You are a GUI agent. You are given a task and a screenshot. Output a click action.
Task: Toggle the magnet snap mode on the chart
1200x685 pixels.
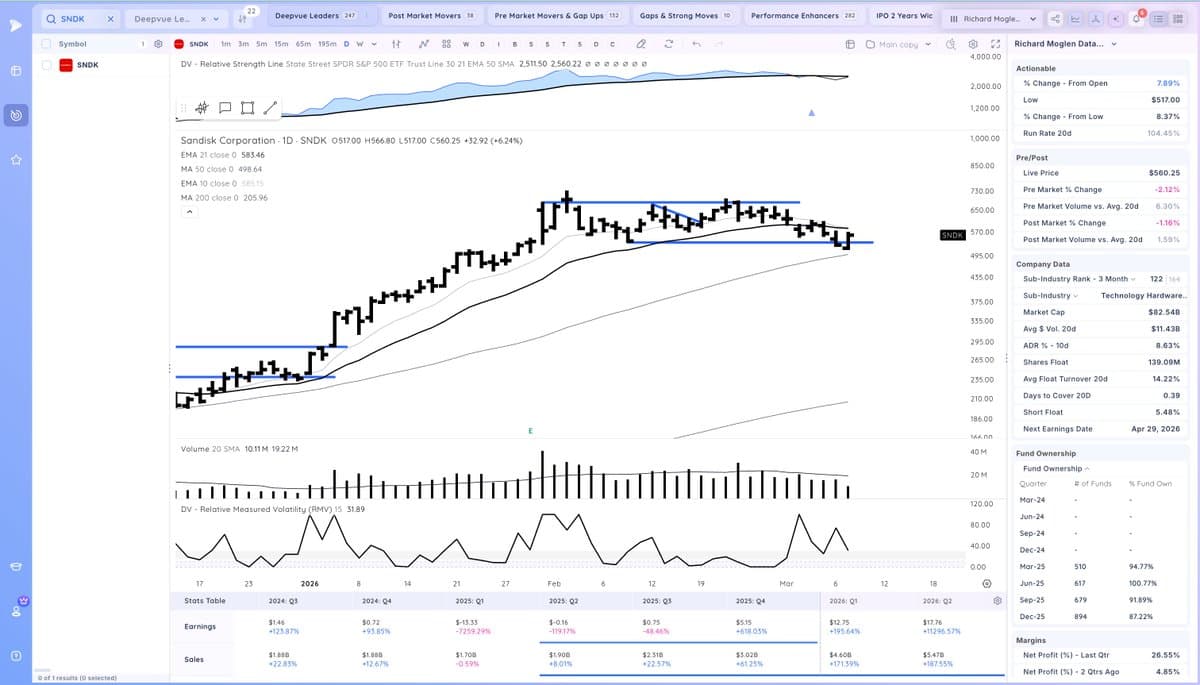[x=204, y=107]
